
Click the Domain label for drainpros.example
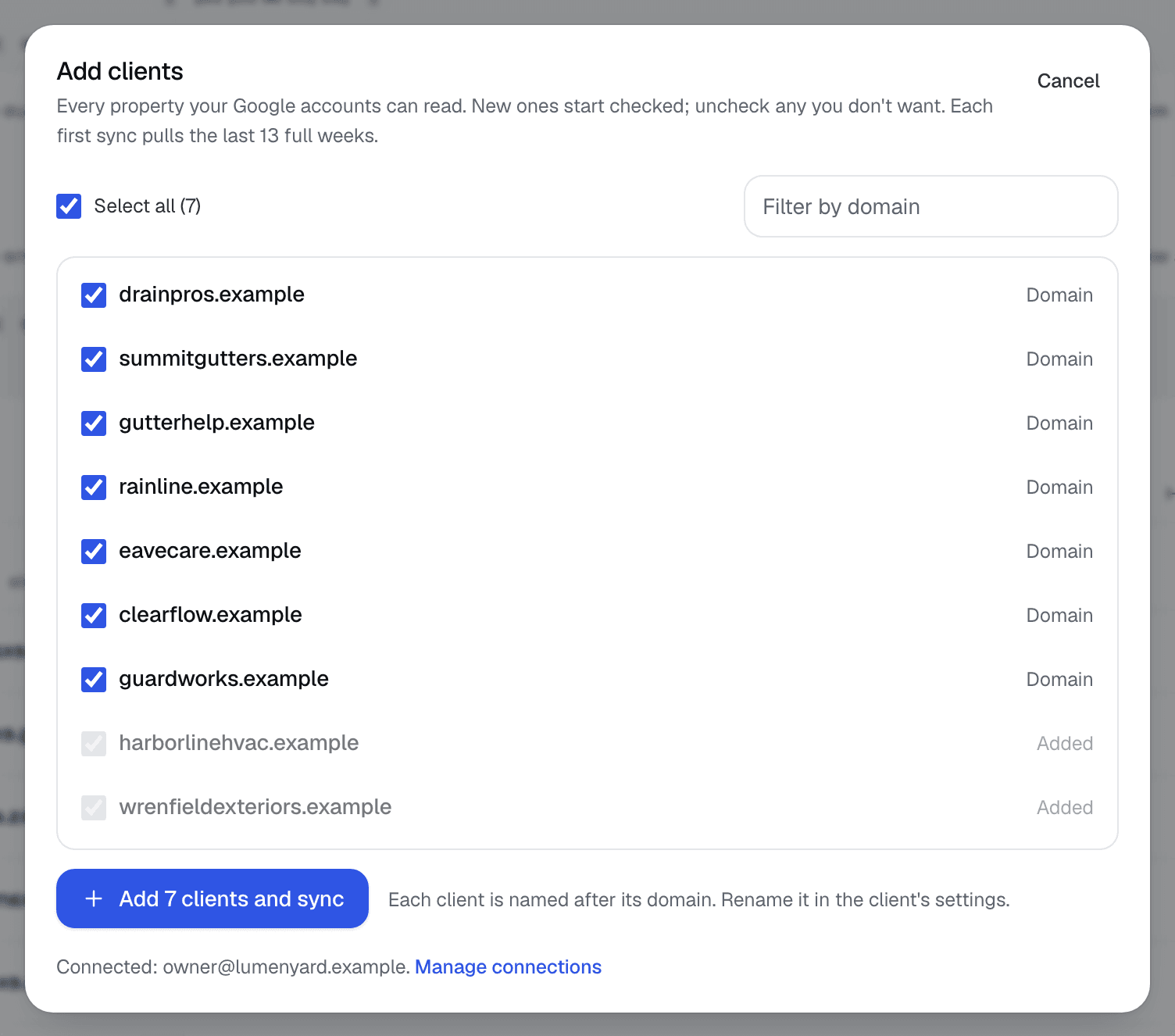coord(1059,295)
